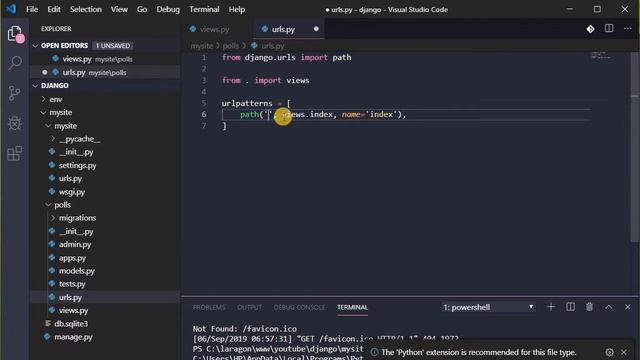Open settings.py in the mysite folder

(77, 165)
